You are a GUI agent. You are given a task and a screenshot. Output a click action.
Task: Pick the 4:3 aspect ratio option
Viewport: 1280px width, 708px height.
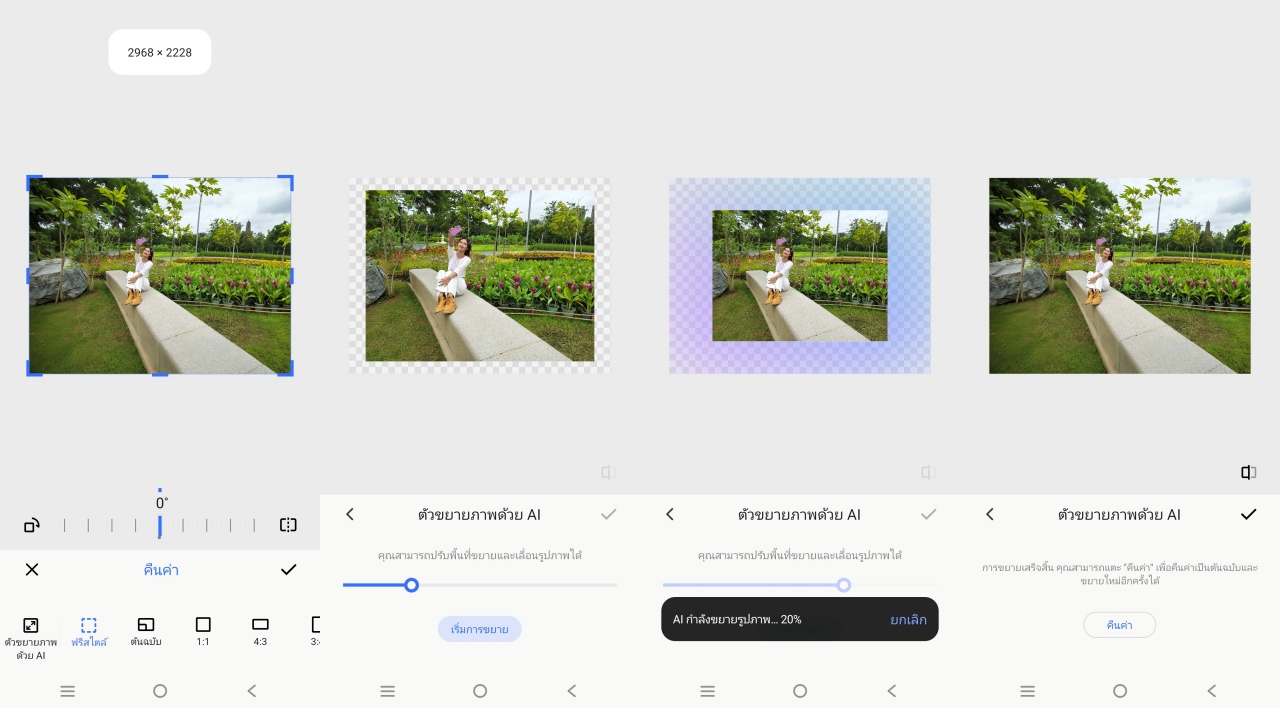pyautogui.click(x=260, y=632)
